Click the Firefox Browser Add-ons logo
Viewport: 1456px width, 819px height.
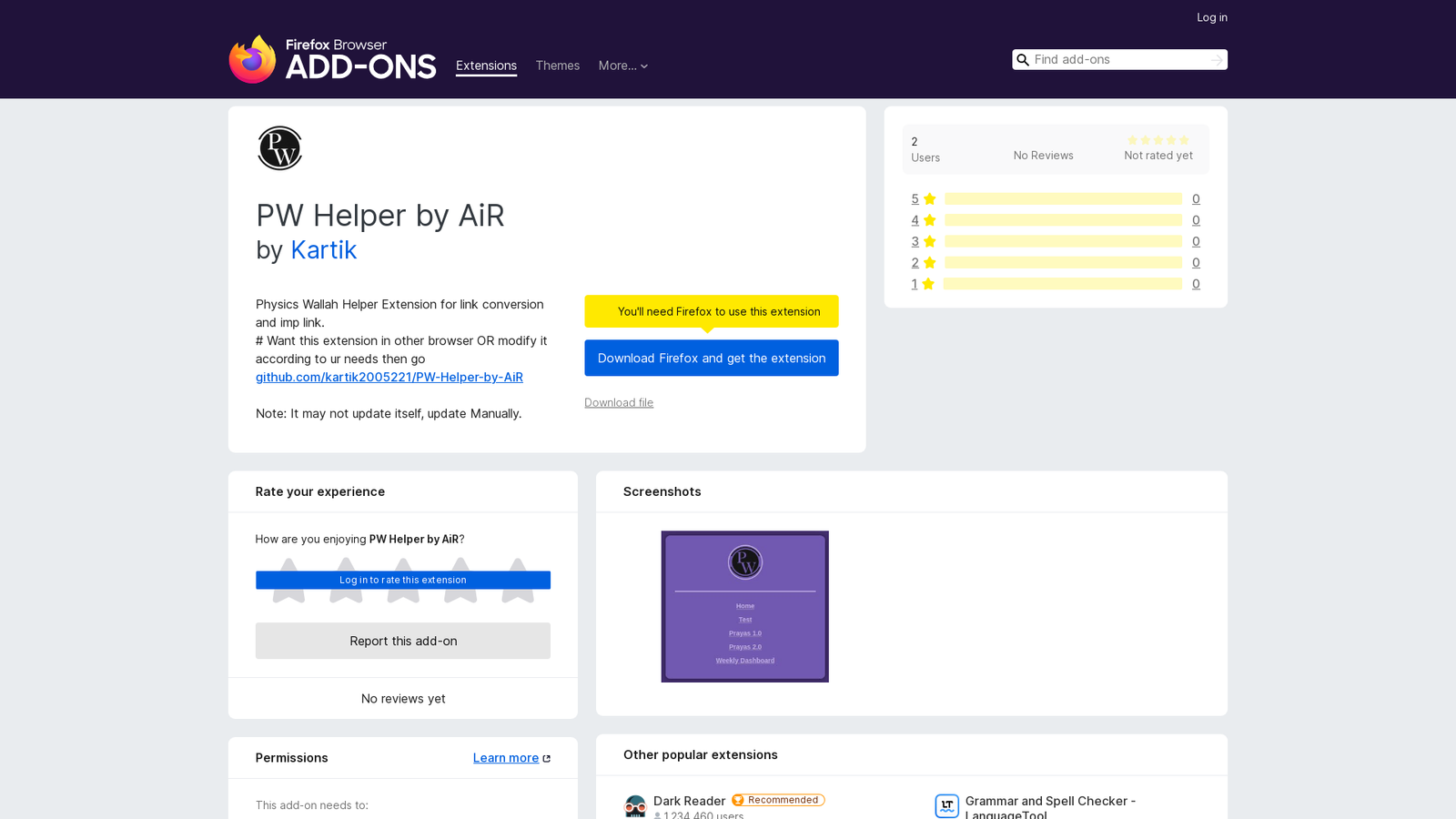(333, 59)
